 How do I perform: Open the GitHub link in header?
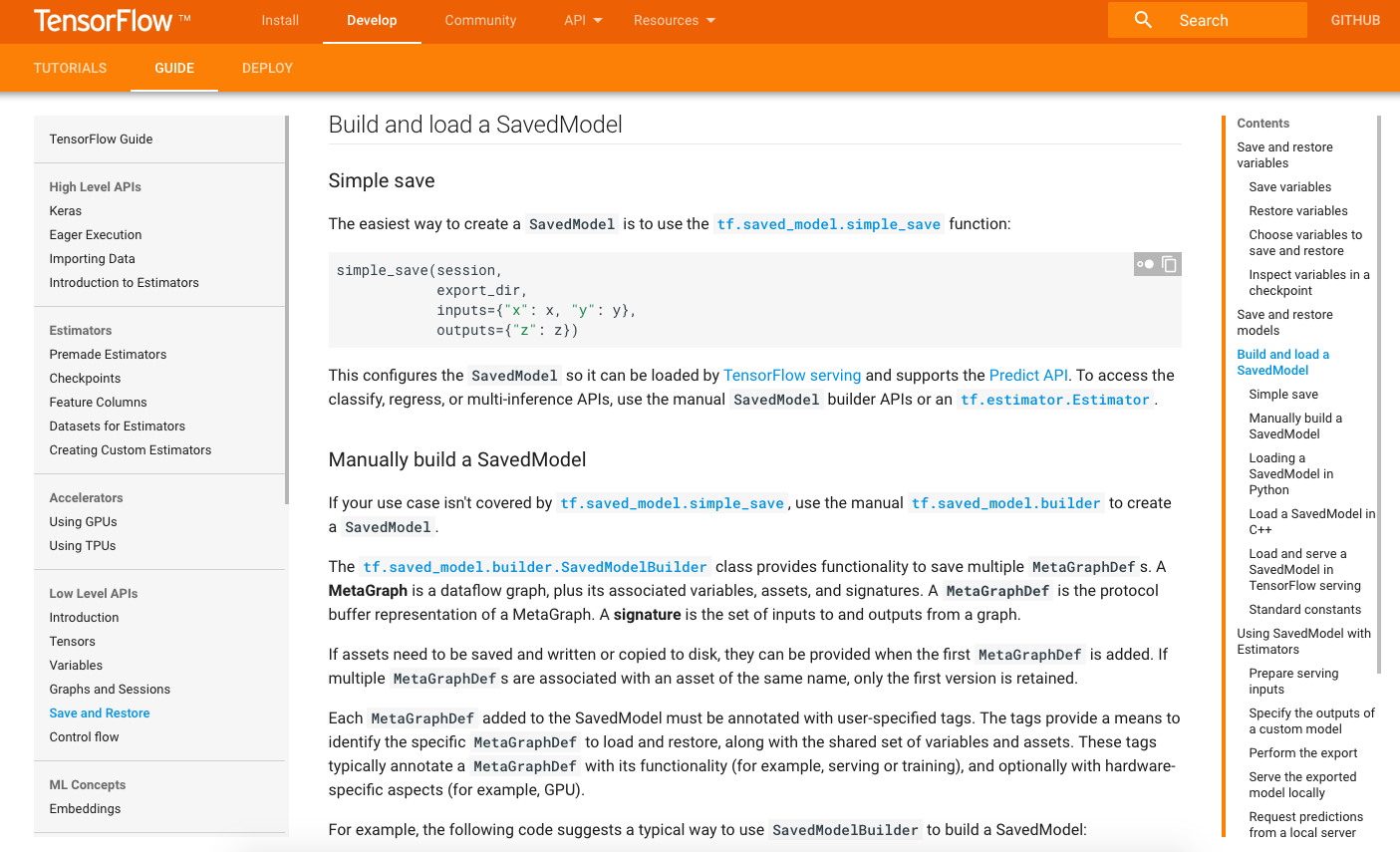[1355, 20]
